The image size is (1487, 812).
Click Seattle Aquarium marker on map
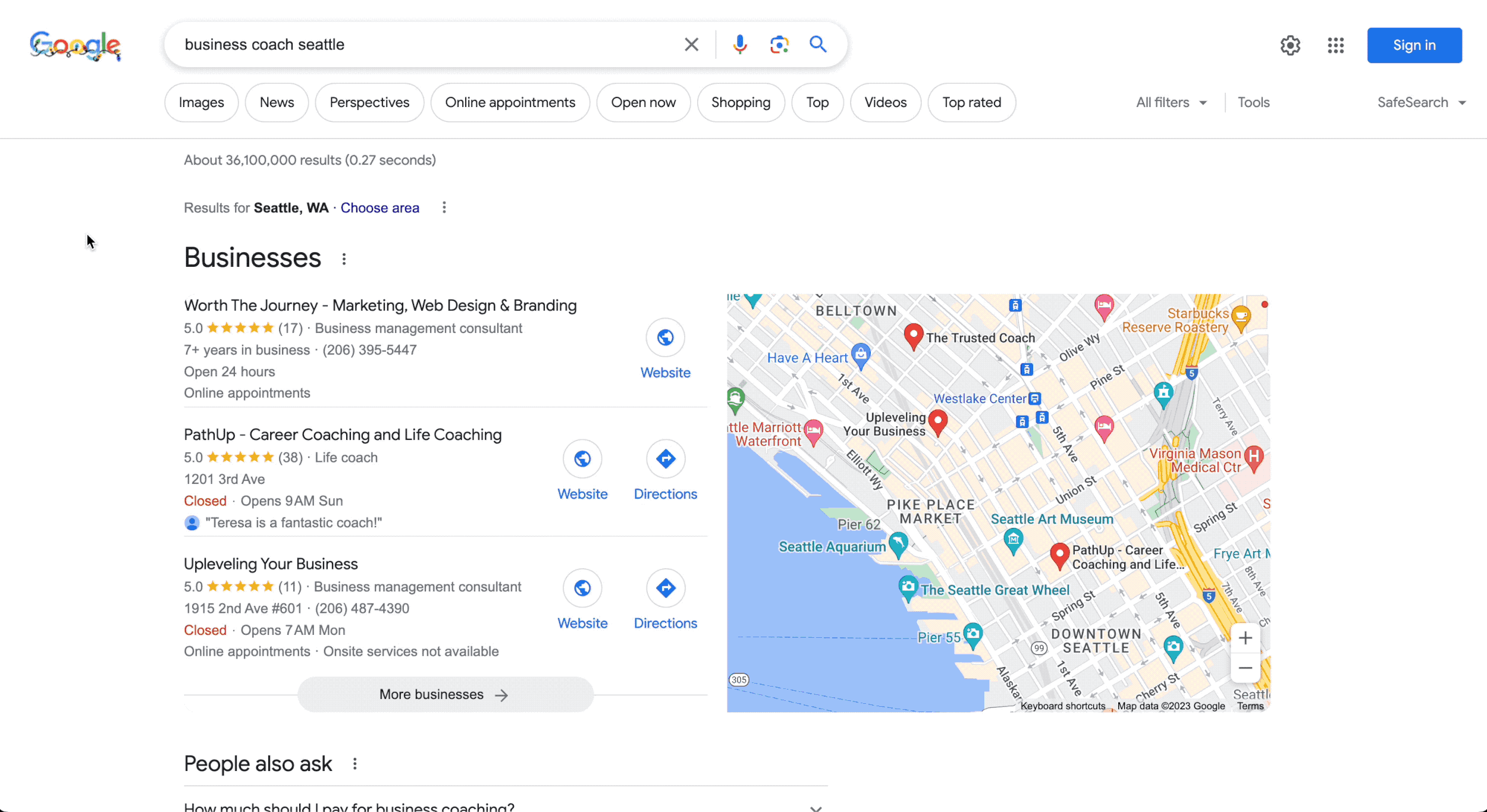click(x=898, y=545)
